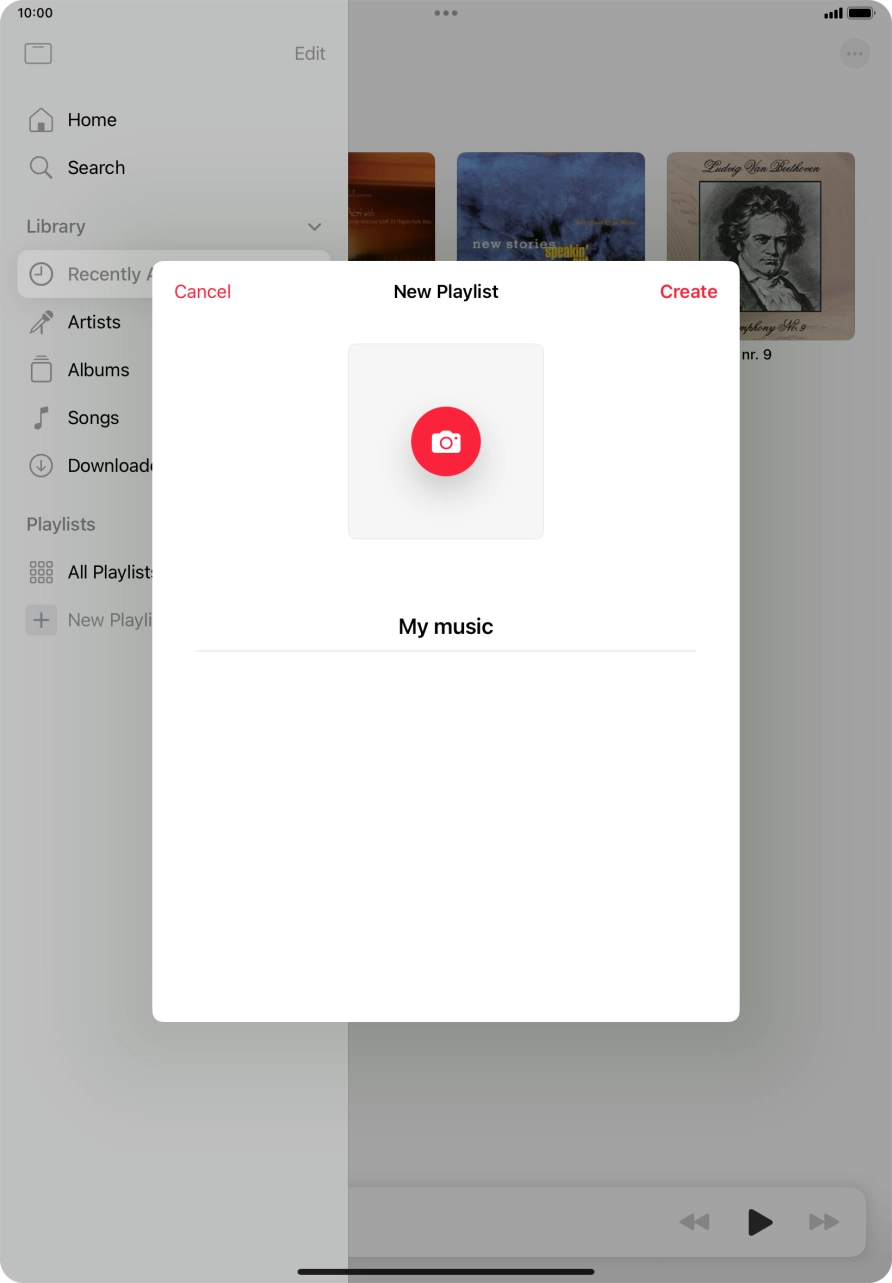Cancel the New Playlist dialog
The height and width of the screenshot is (1283, 892).
(202, 292)
